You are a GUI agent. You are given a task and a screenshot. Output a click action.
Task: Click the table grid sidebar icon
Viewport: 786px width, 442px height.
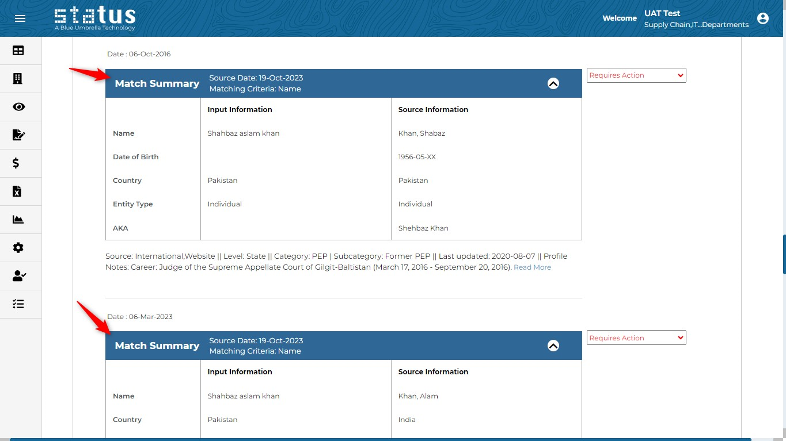tap(18, 50)
